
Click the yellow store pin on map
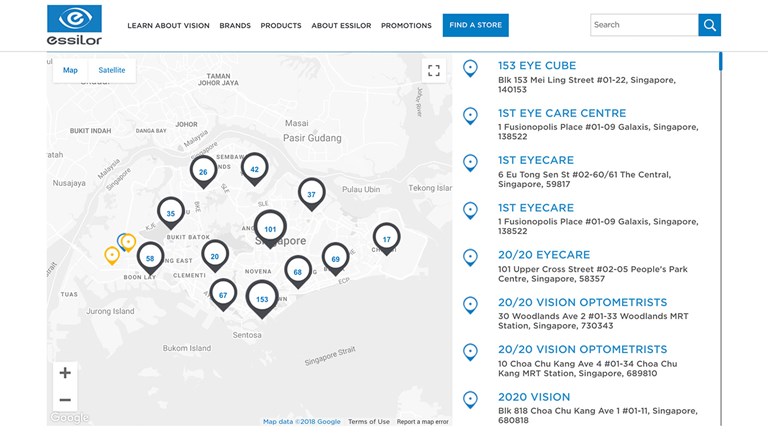point(112,255)
